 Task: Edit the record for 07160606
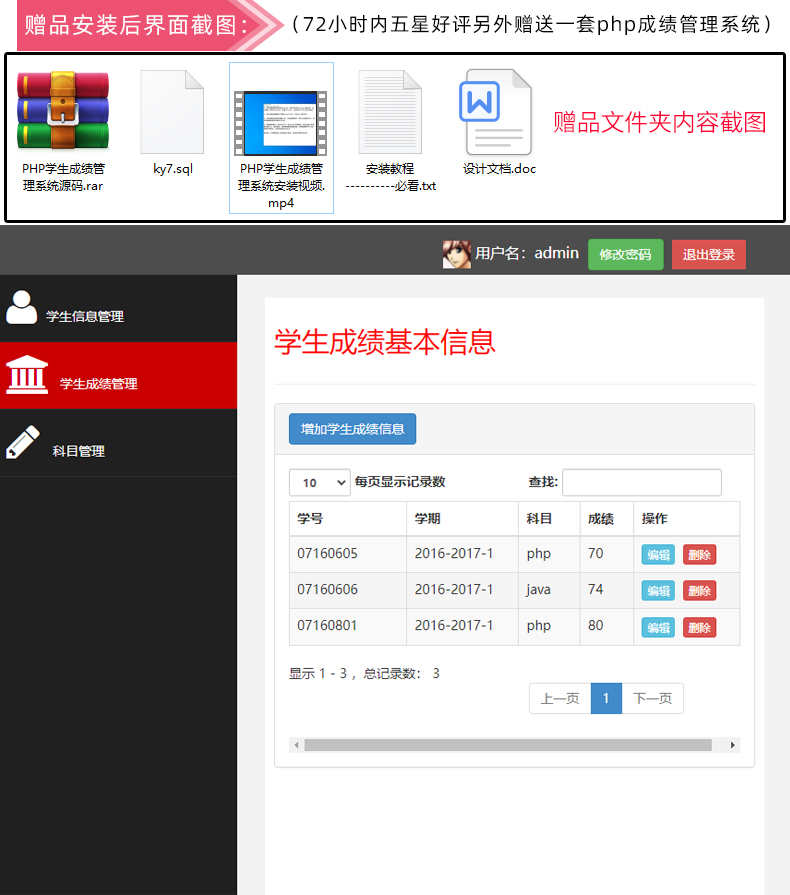pyautogui.click(x=658, y=591)
